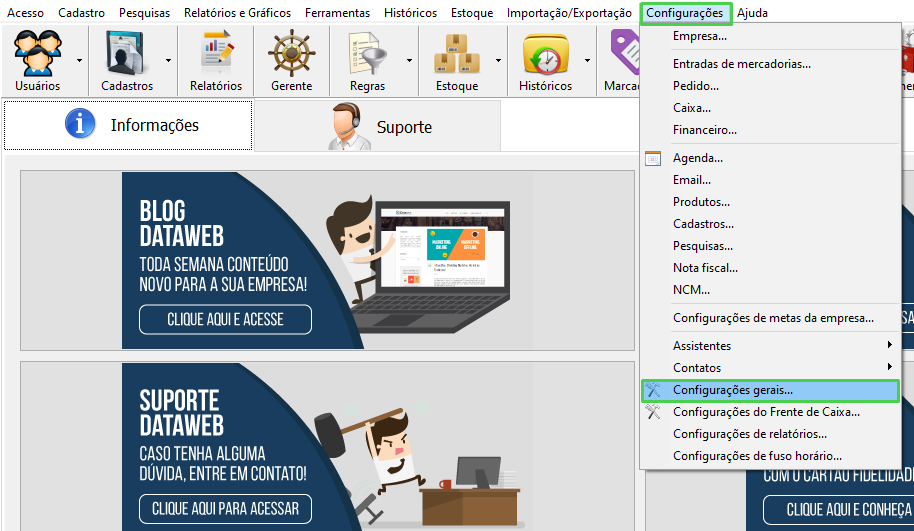This screenshot has width=914, height=531.
Task: Open the Cadastros toolbar icon
Action: pyautogui.click(x=126, y=54)
